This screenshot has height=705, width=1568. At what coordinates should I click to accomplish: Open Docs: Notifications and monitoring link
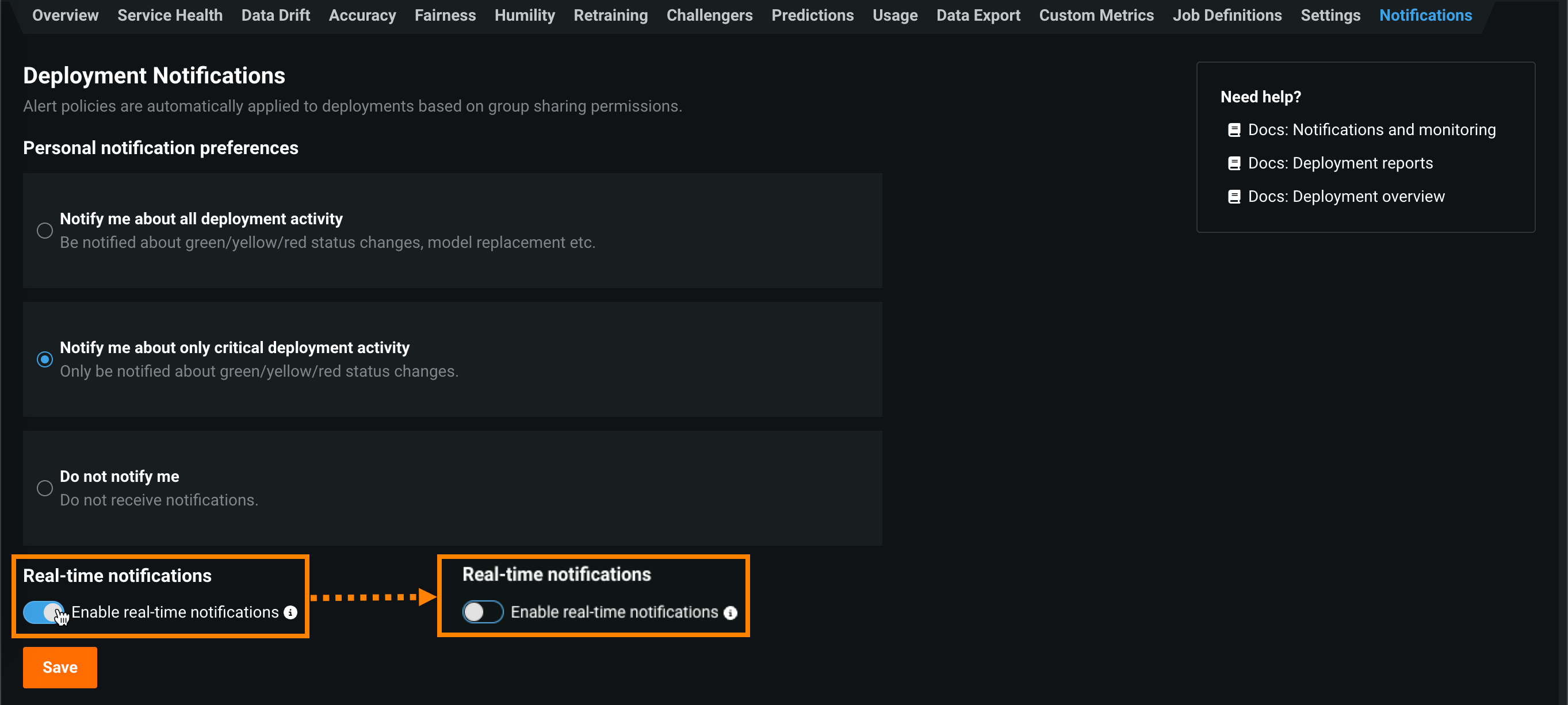(1371, 130)
